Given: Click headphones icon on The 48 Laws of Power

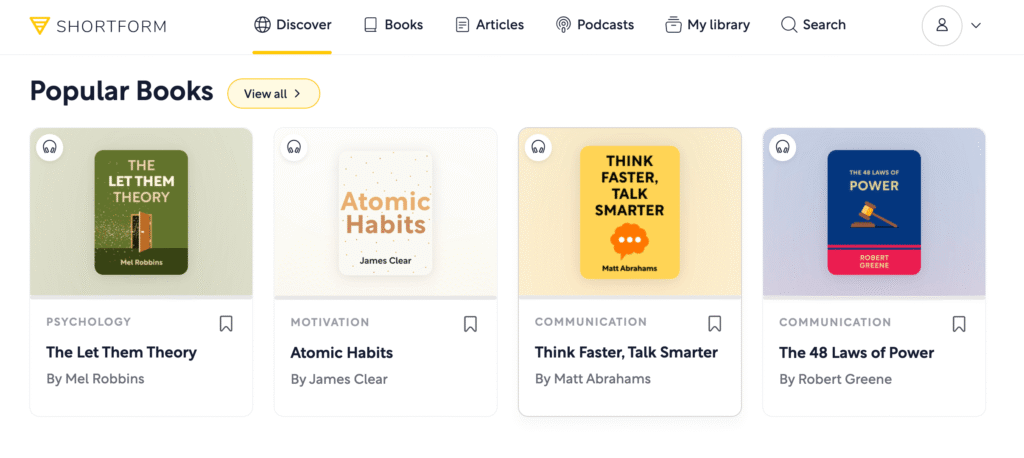Looking at the screenshot, I should click(x=782, y=147).
